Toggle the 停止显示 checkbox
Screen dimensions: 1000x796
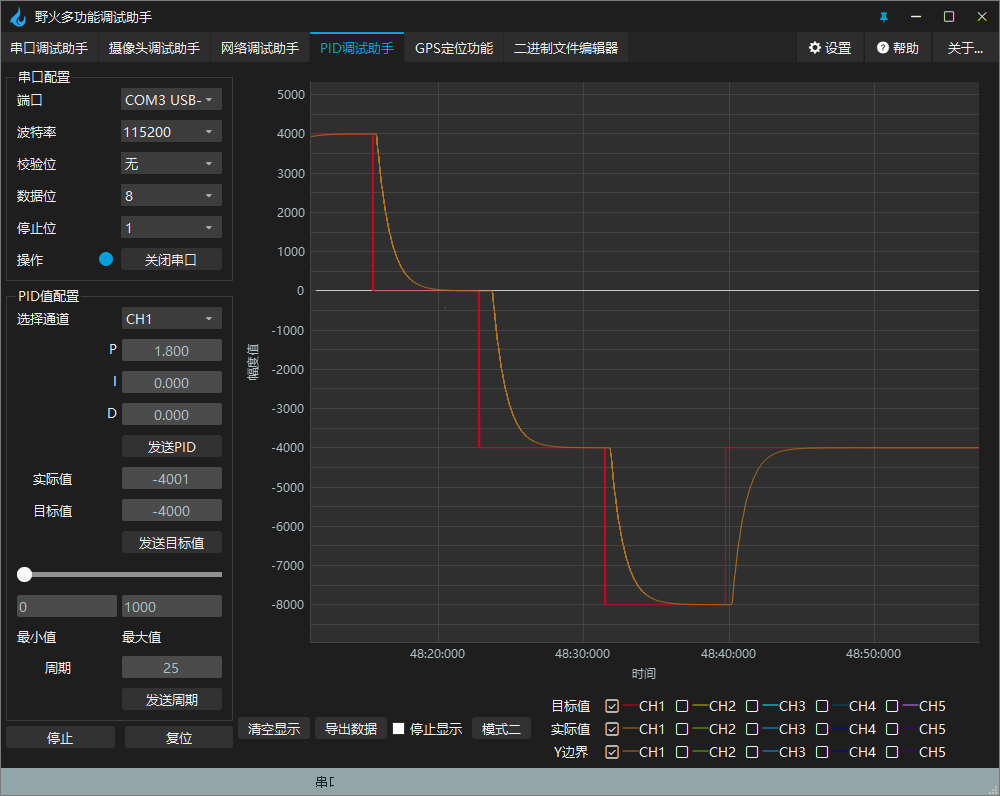[398, 729]
